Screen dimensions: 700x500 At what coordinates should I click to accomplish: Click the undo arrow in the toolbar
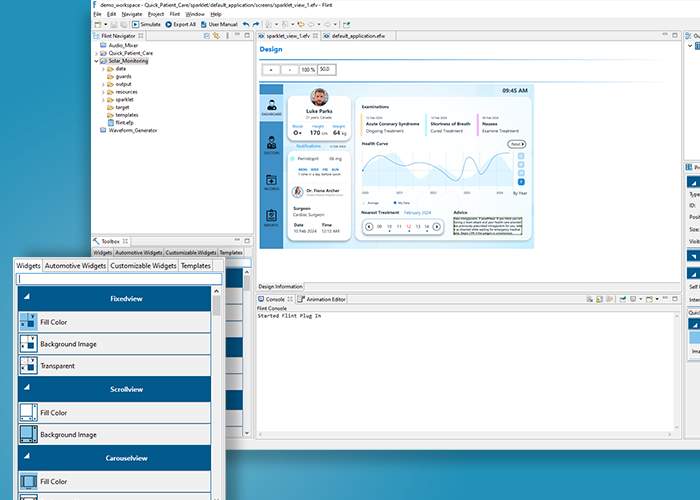[x=247, y=23]
